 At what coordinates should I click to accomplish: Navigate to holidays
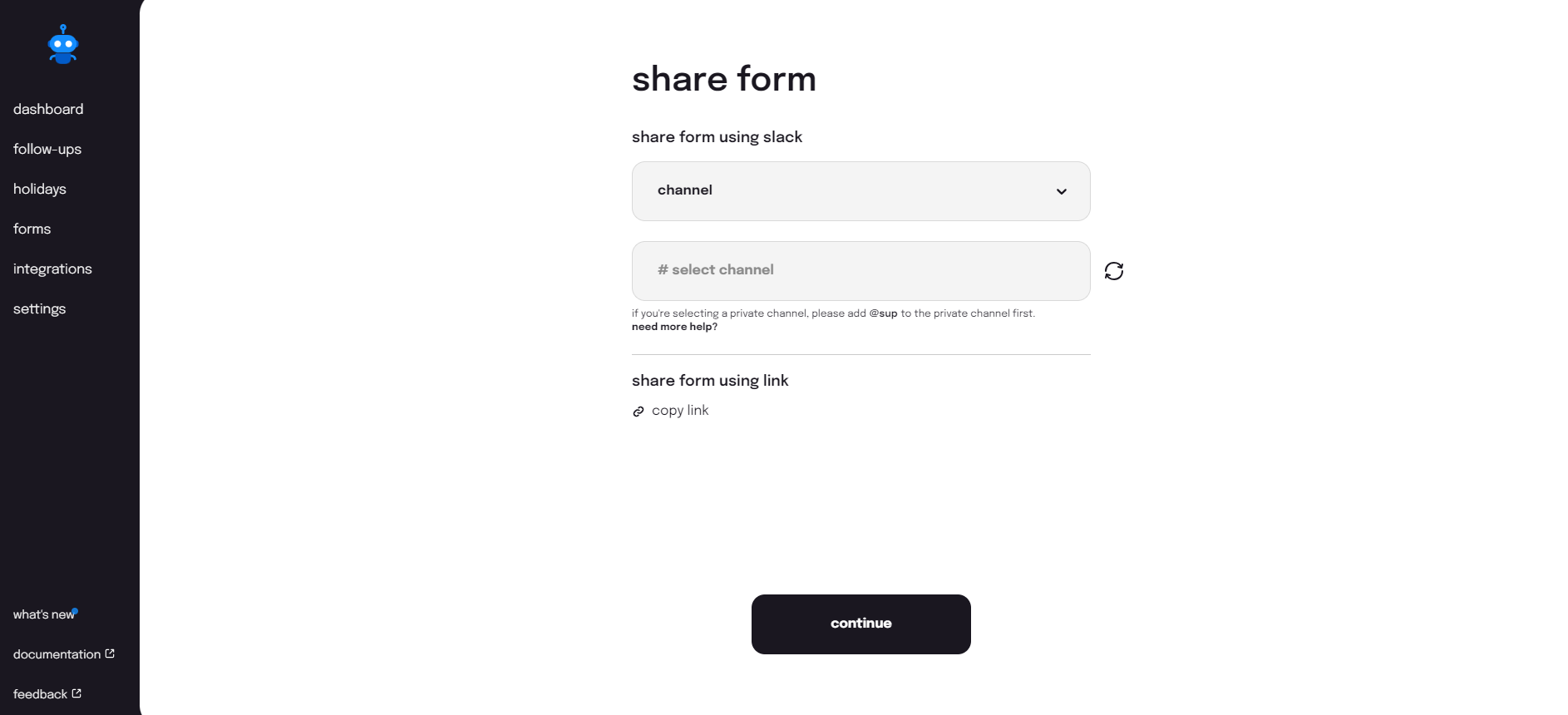tap(40, 189)
